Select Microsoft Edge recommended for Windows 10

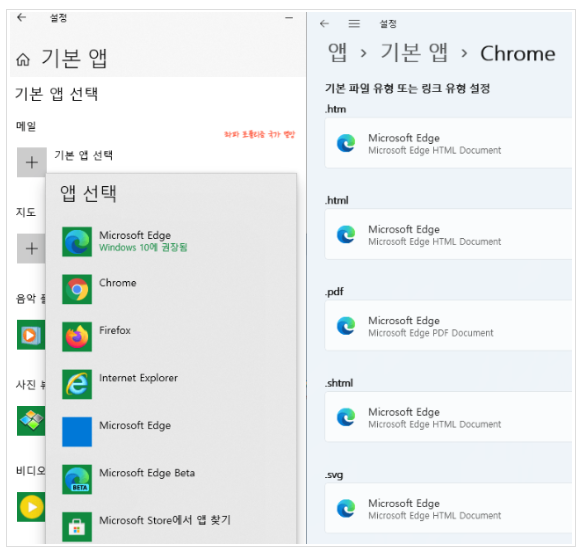pos(77,242)
